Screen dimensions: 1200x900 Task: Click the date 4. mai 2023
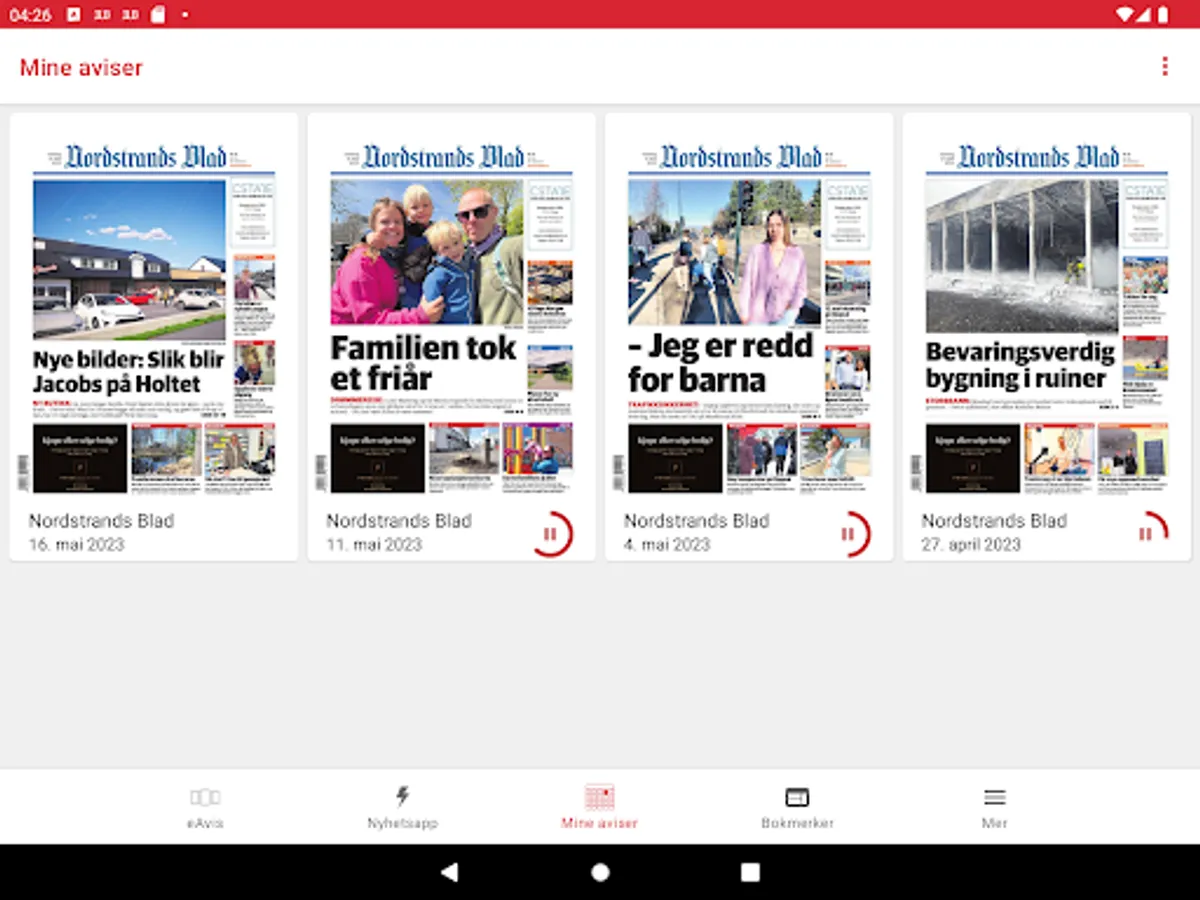pyautogui.click(x=667, y=545)
